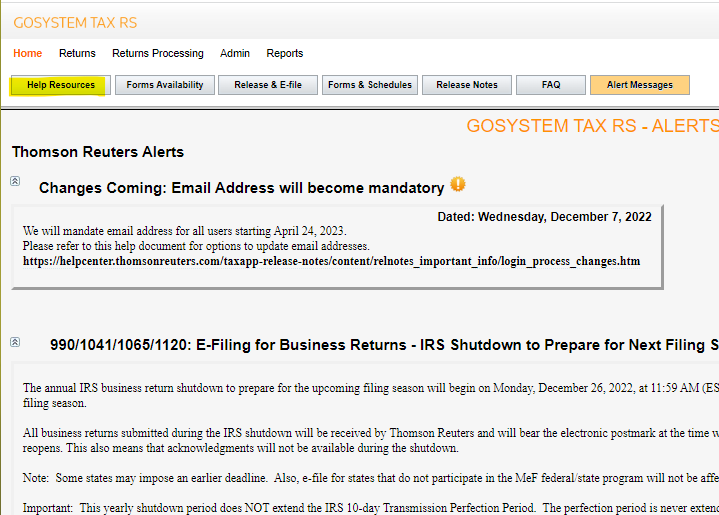Follow the helpcenter.thomsonreuters.com login changes link
Screen dimensions: 719x515
[x=332, y=261]
